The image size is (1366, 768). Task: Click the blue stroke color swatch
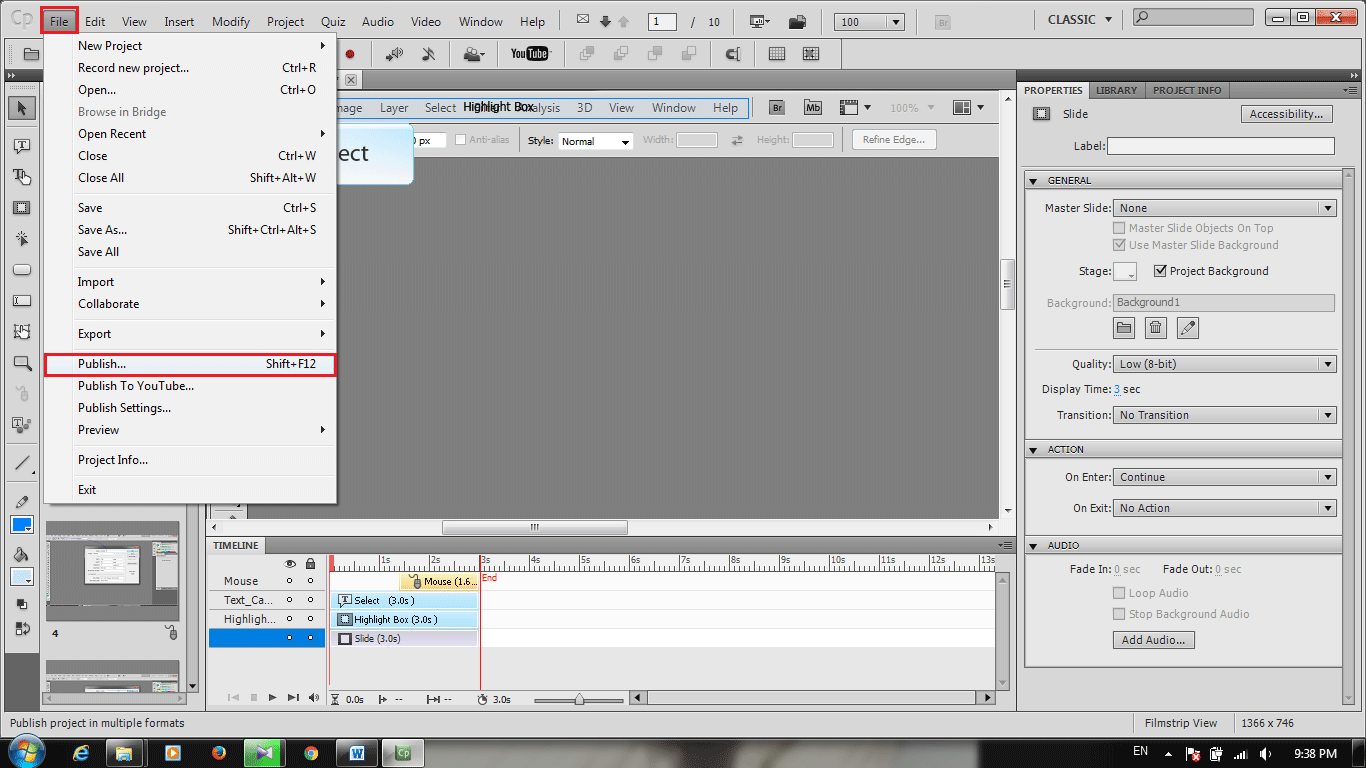(22, 525)
